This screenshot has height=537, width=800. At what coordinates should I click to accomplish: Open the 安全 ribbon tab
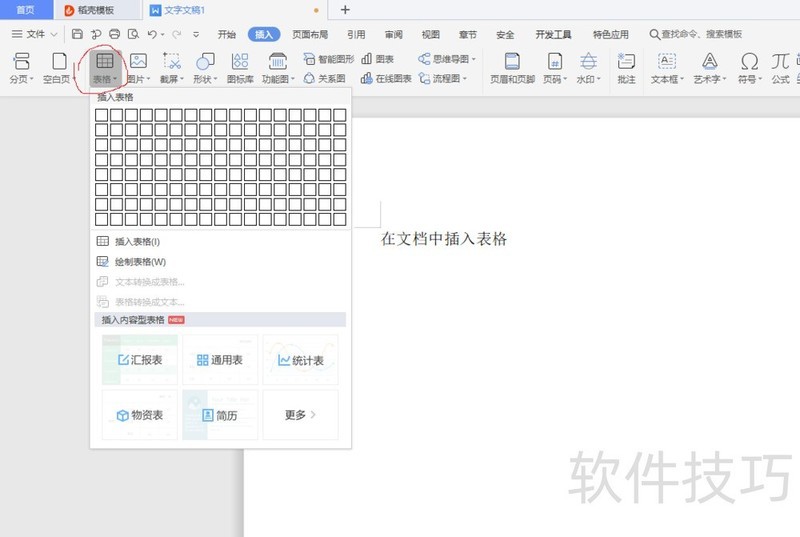[x=505, y=34]
